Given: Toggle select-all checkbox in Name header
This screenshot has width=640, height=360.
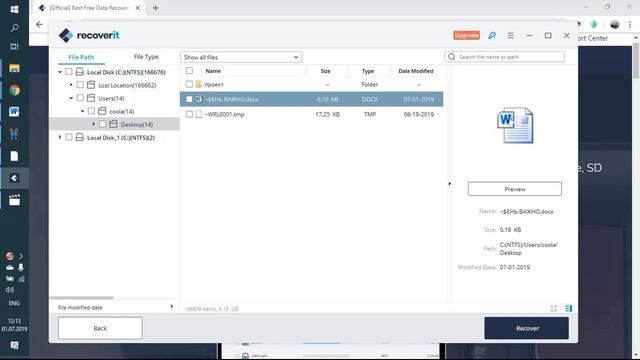Looking at the screenshot, I should click(x=189, y=71).
